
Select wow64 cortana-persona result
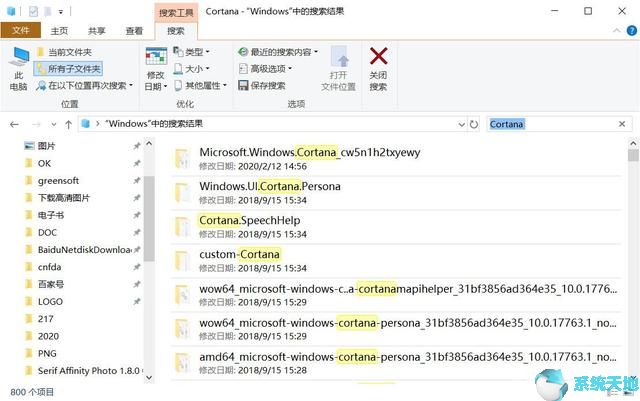coord(396,329)
